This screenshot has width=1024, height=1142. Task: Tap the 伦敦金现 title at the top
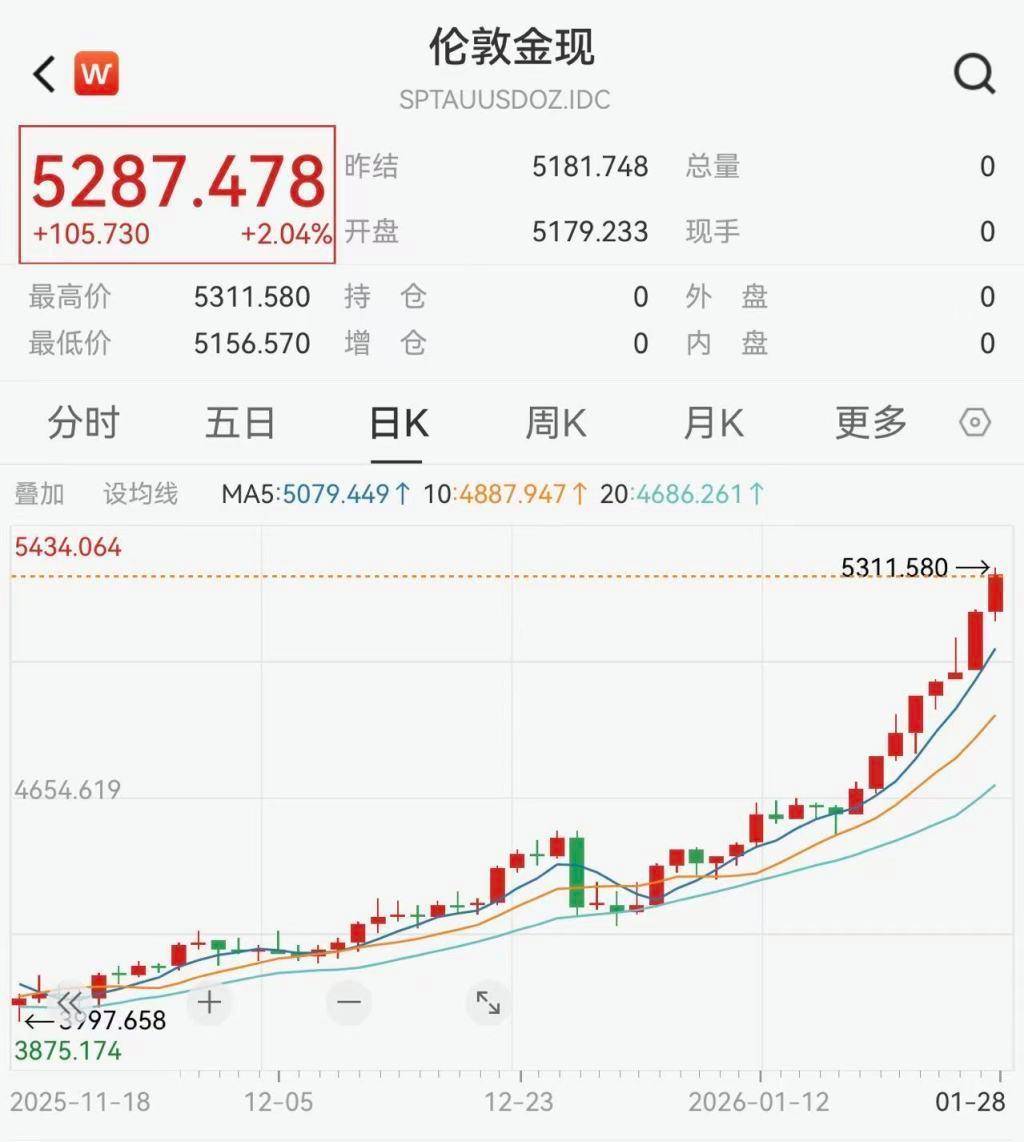pos(511,48)
